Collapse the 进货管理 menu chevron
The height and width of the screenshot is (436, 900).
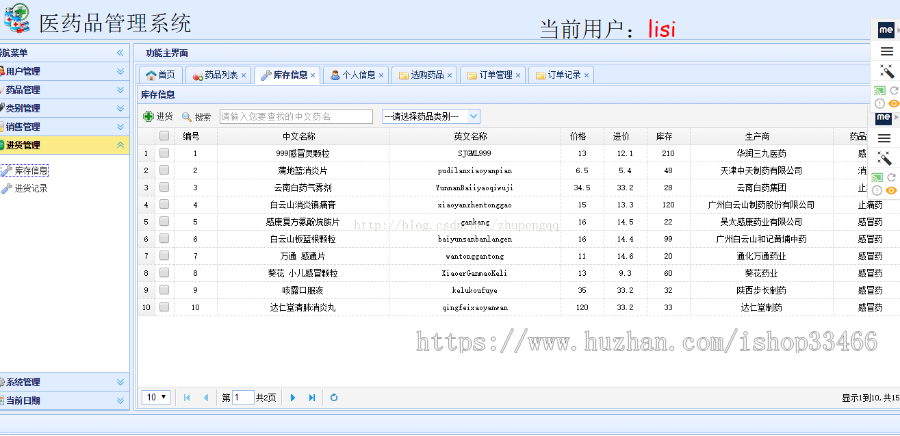(x=120, y=145)
